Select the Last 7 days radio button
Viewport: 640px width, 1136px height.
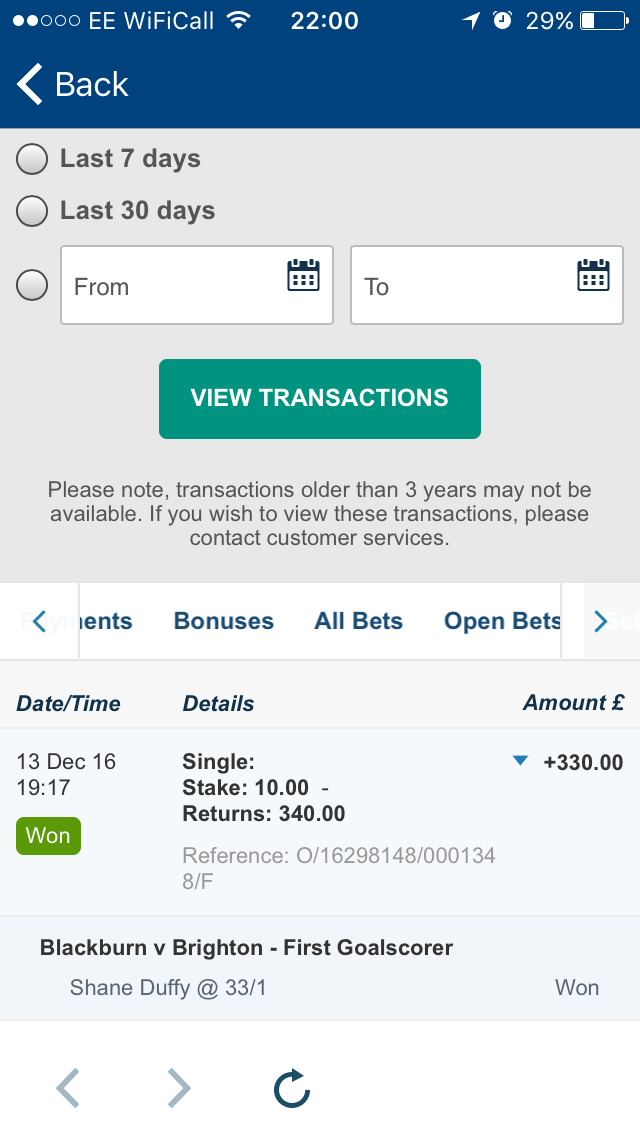32,159
